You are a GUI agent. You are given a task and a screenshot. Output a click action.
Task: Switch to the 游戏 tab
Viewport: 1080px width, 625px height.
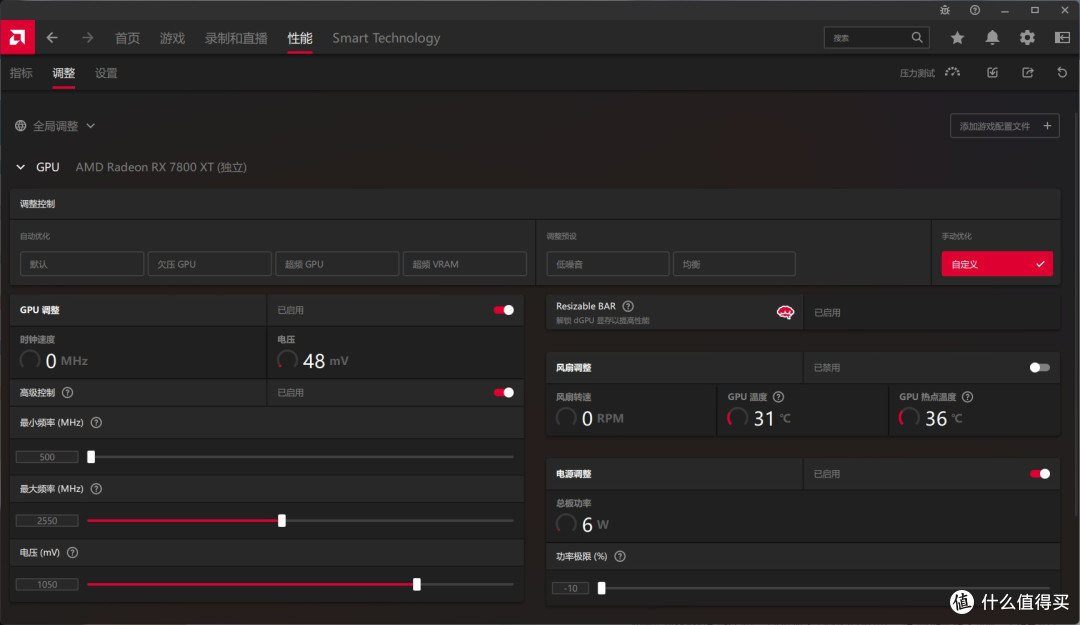pyautogui.click(x=172, y=38)
